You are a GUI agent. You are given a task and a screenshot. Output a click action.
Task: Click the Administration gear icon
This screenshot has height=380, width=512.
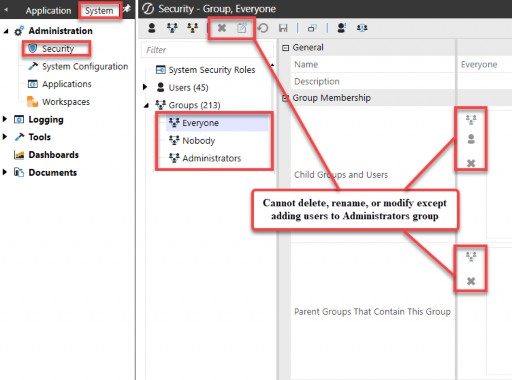19,31
